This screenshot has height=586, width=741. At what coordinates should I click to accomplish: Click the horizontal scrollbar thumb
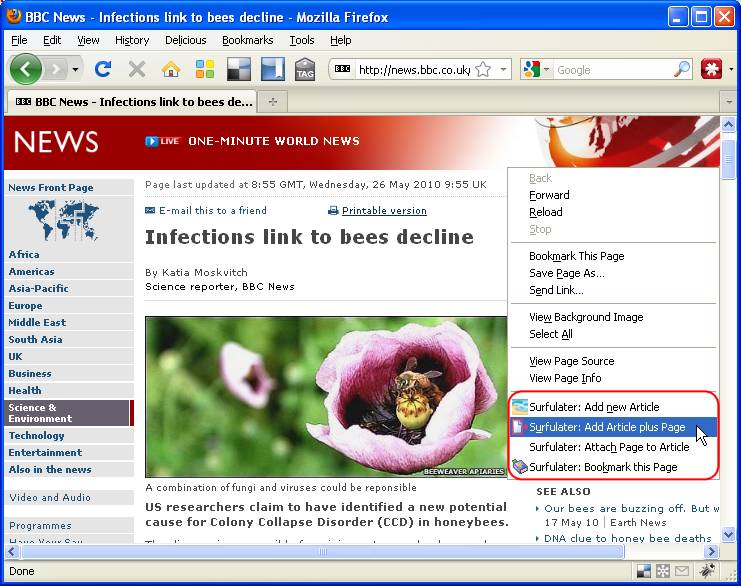coord(323,552)
